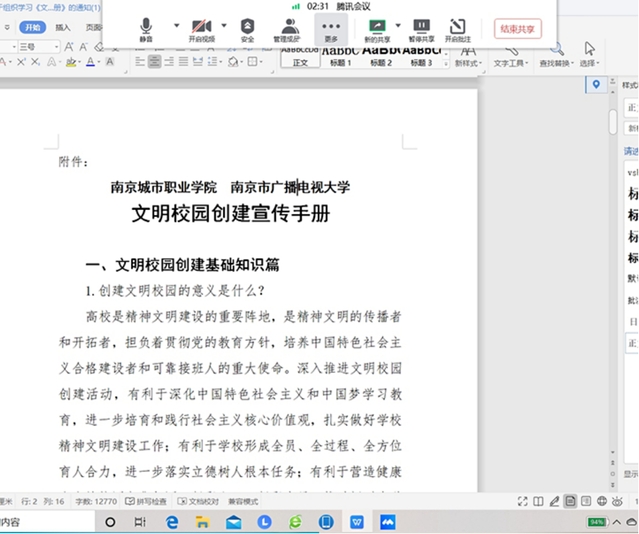Screen dimensions: 639x534
Task: Click the vertical document scrollbar thumb
Action: click(613, 121)
